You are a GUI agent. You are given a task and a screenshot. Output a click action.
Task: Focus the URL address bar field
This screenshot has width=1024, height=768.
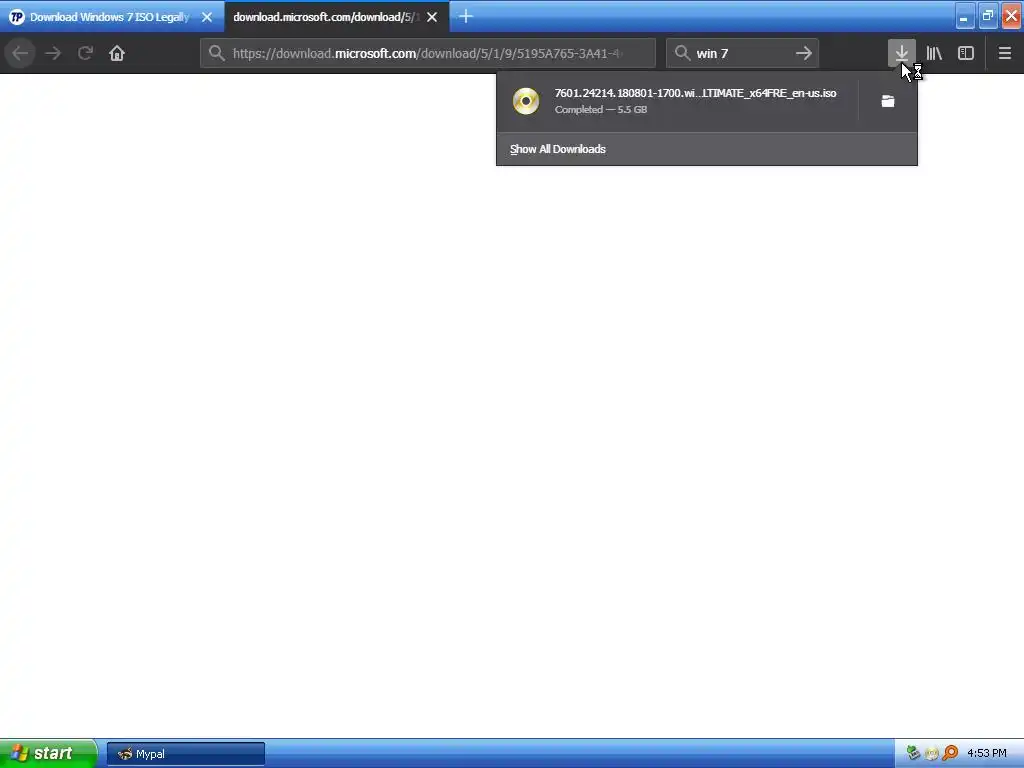428,53
